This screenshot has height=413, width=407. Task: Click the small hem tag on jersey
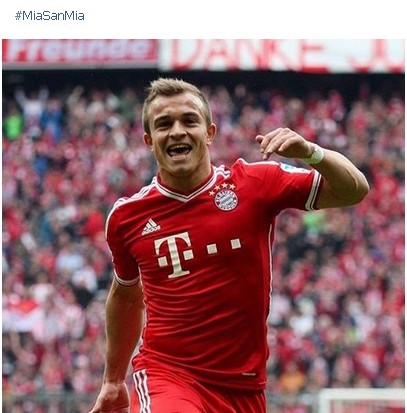249,374
